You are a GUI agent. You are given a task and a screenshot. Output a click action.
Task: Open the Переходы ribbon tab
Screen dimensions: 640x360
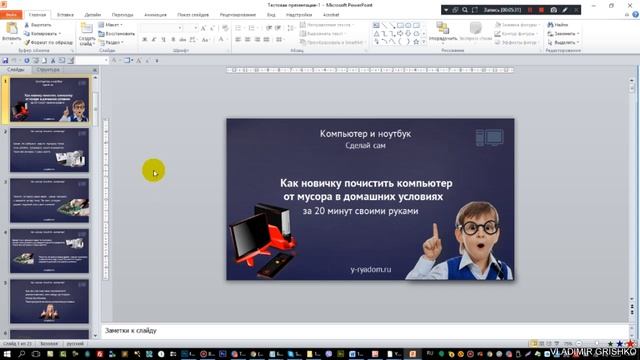(x=122, y=15)
